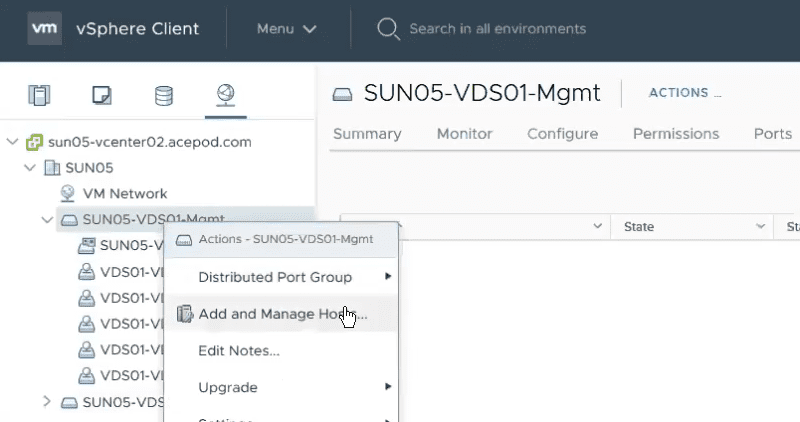Screen dimensions: 800x422
Task: Click the SUN05-VDS01-Mgmt page title
Action: click(x=482, y=93)
